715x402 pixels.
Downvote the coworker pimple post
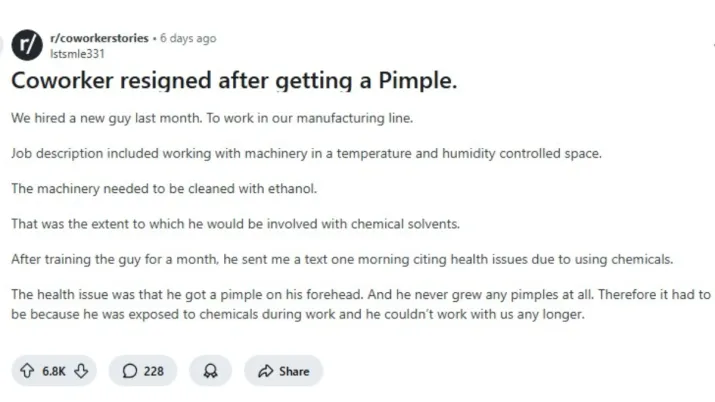point(82,371)
